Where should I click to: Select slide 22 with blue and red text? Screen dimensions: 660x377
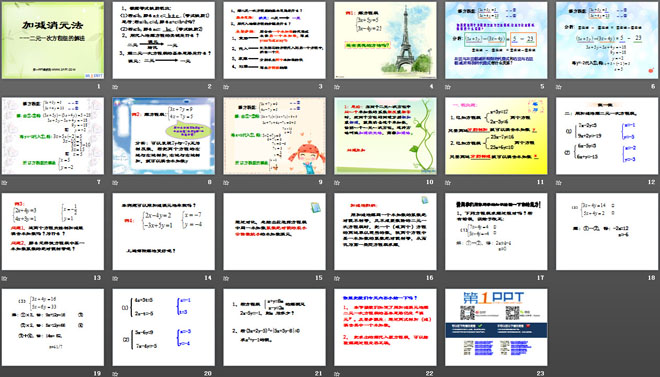[385, 327]
